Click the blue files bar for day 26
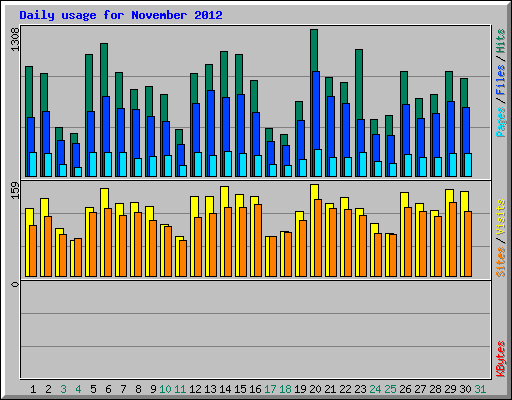 click(x=406, y=128)
